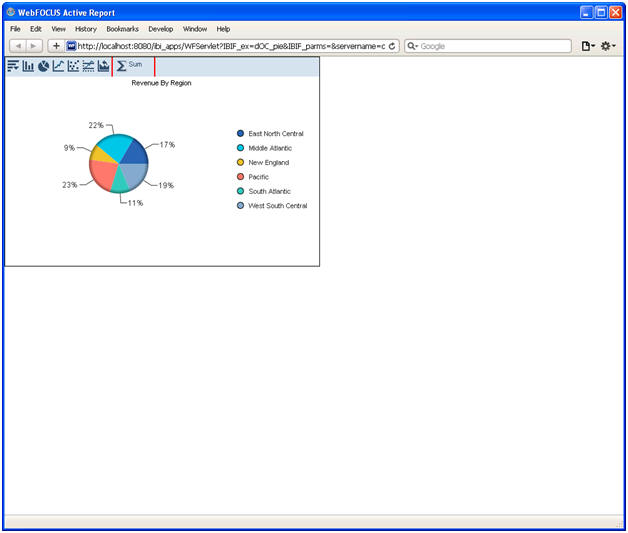Add bookmark with the plus button

[x=56, y=46]
